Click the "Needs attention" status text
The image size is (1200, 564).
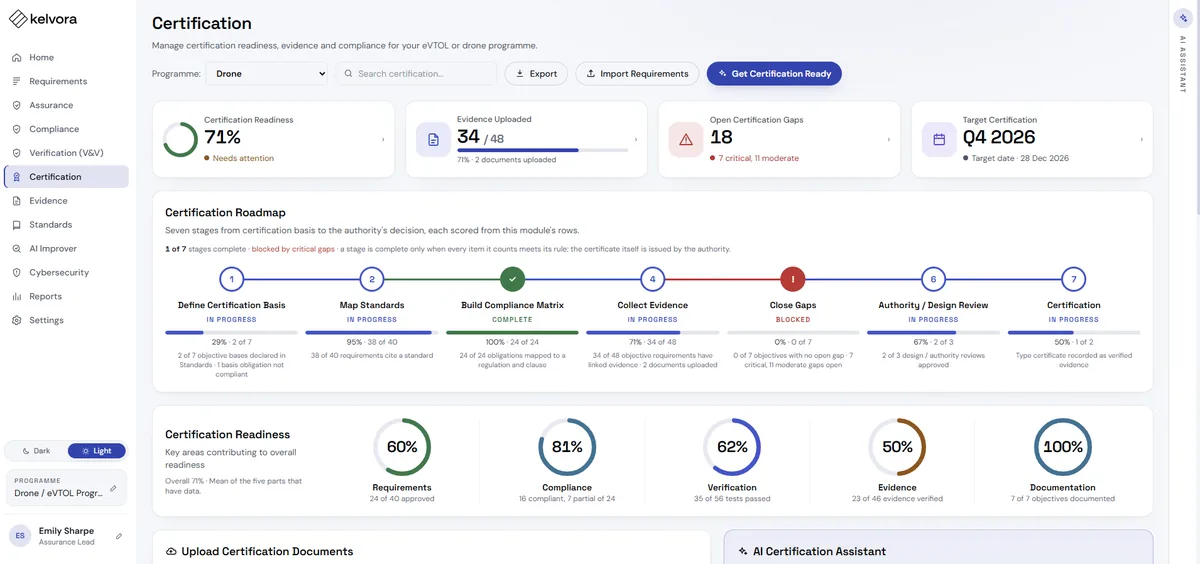pyautogui.click(x=243, y=158)
